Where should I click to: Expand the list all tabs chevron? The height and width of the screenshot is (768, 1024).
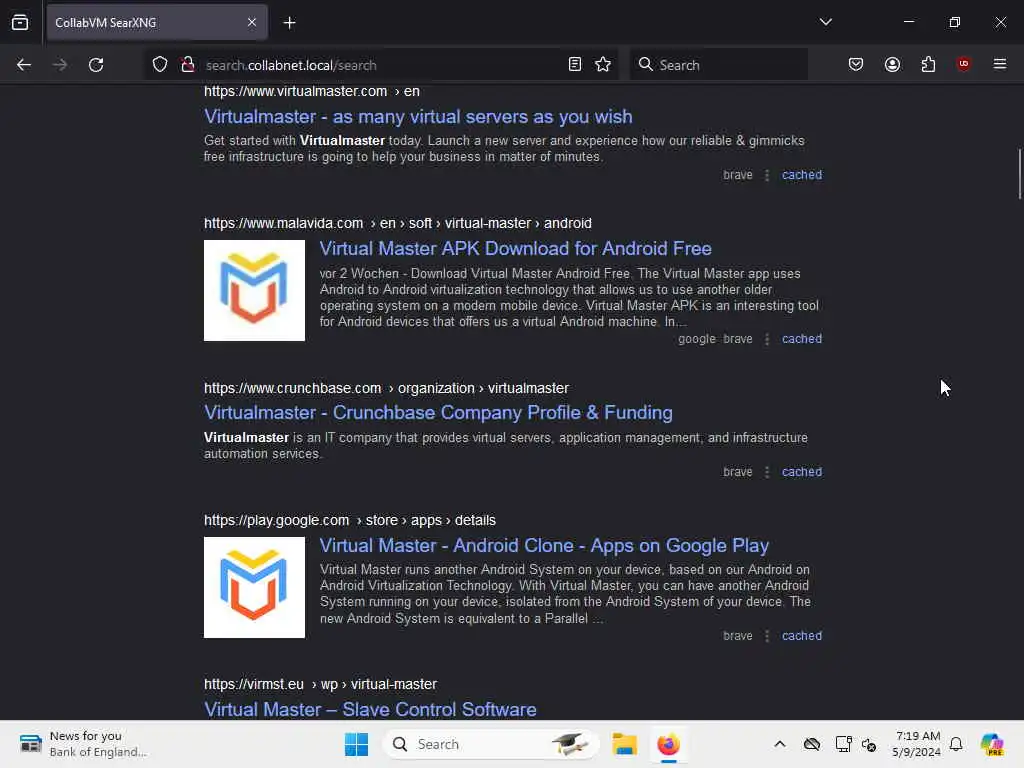pos(825,22)
